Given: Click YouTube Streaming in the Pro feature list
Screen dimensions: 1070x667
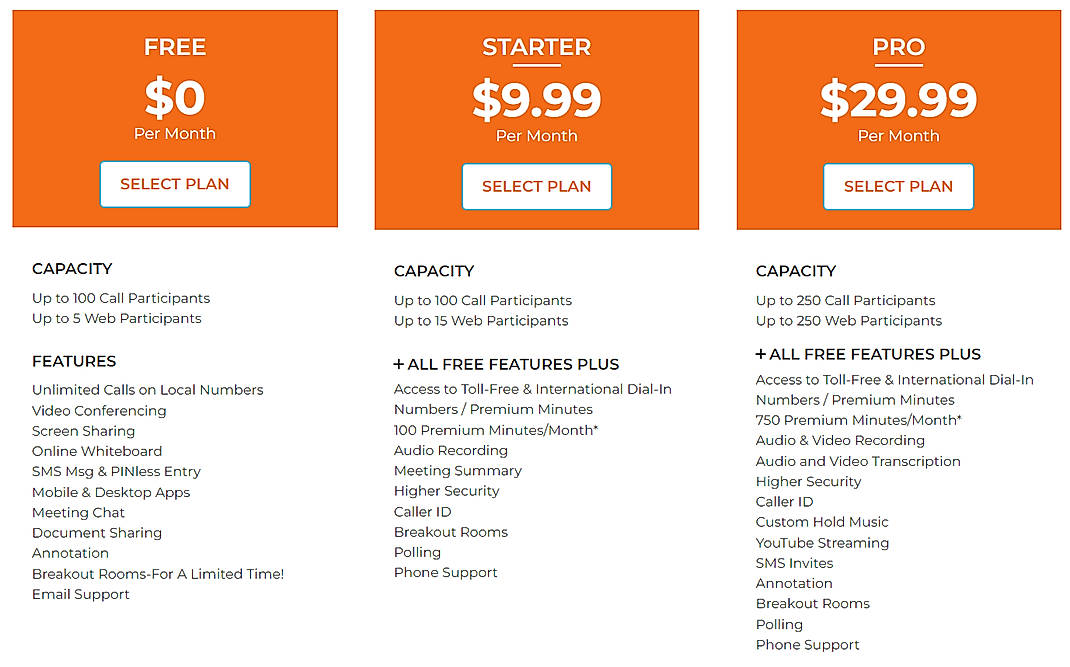Looking at the screenshot, I should [822, 542].
